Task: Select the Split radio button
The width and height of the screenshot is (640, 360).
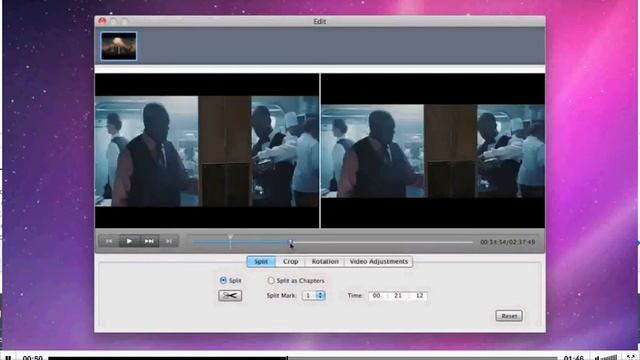Action: point(223,280)
